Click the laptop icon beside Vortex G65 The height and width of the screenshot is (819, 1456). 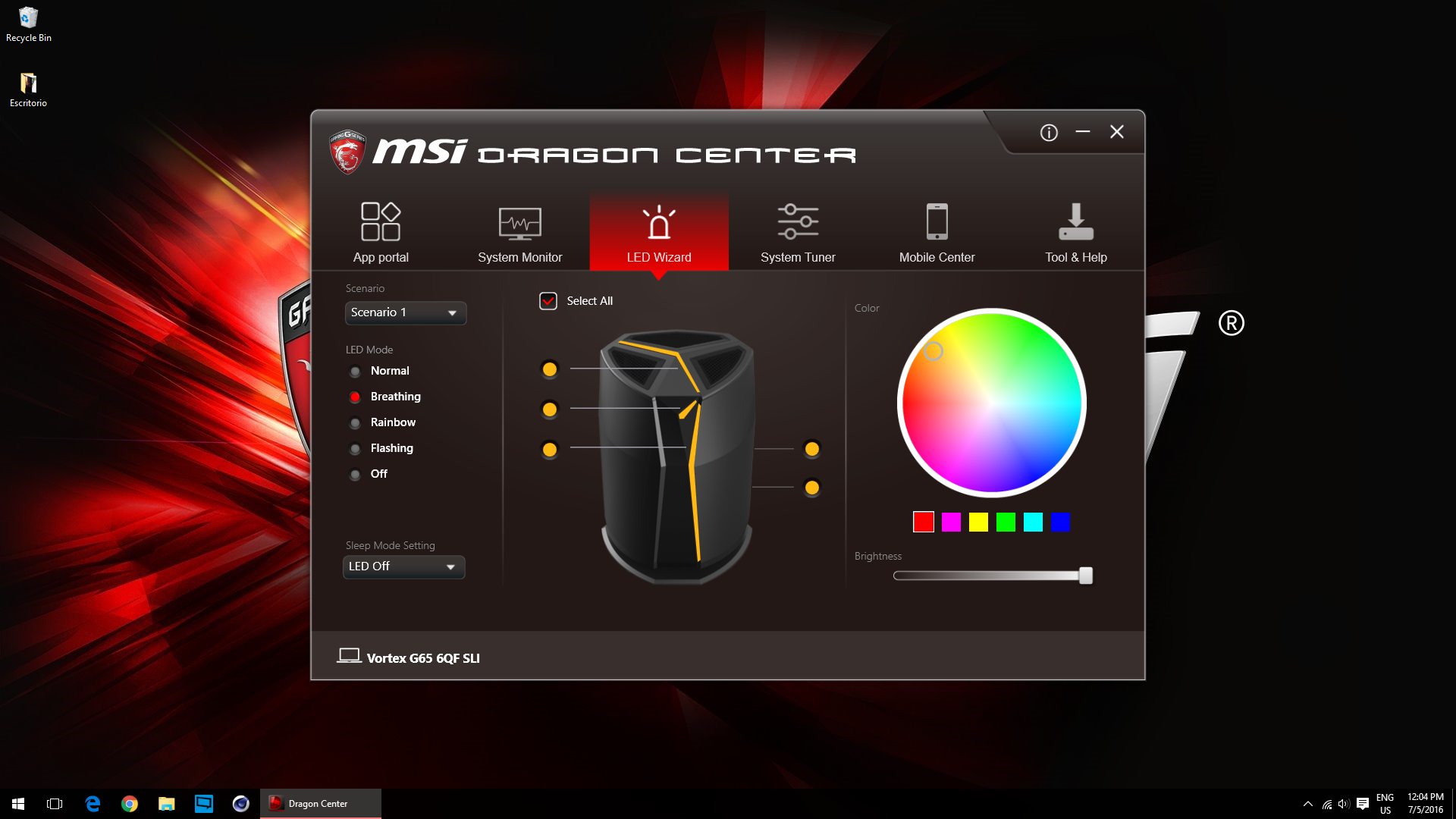point(349,656)
